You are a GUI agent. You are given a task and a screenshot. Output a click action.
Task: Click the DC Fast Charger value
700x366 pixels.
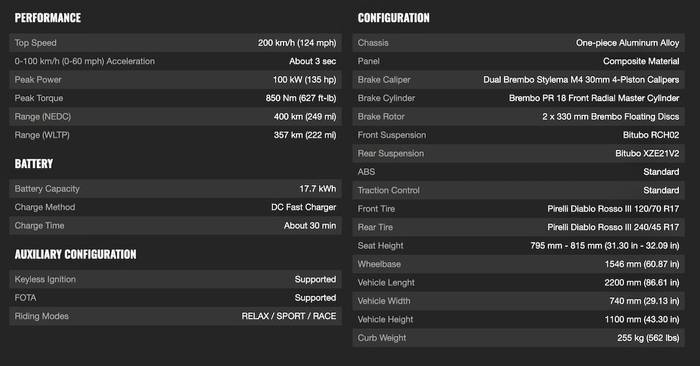click(x=304, y=207)
